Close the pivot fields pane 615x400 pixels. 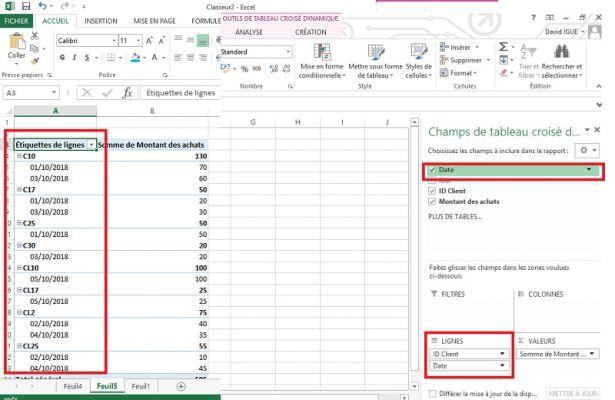597,129
